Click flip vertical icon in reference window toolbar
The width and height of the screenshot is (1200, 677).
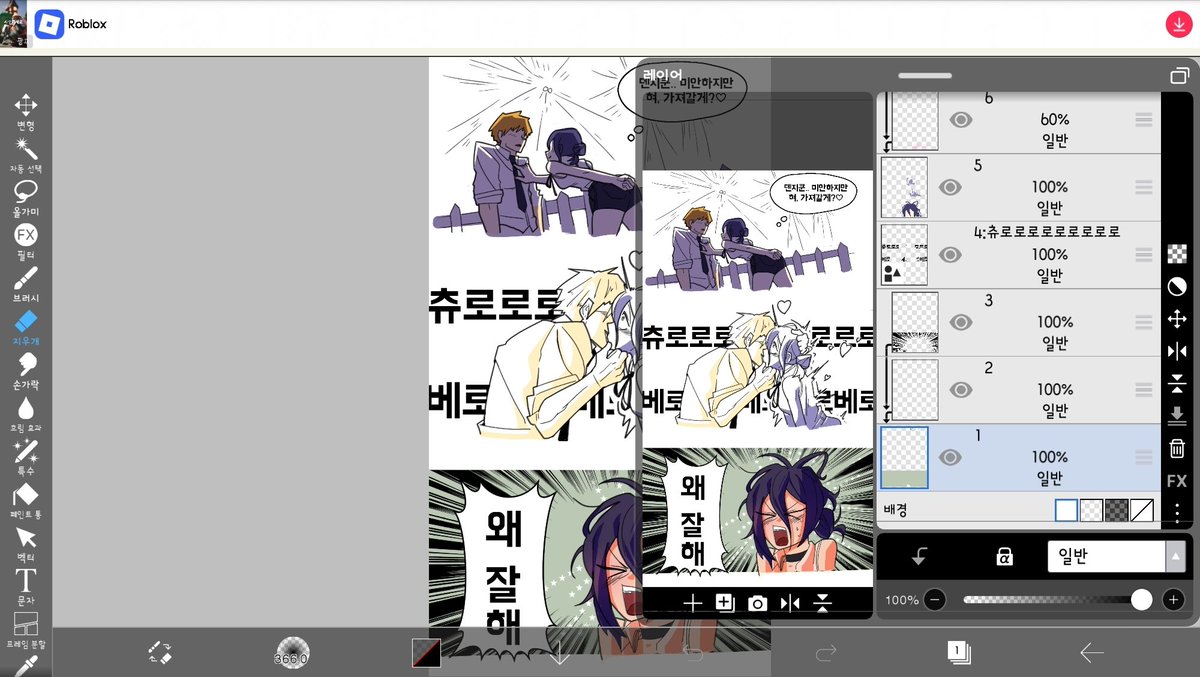823,602
